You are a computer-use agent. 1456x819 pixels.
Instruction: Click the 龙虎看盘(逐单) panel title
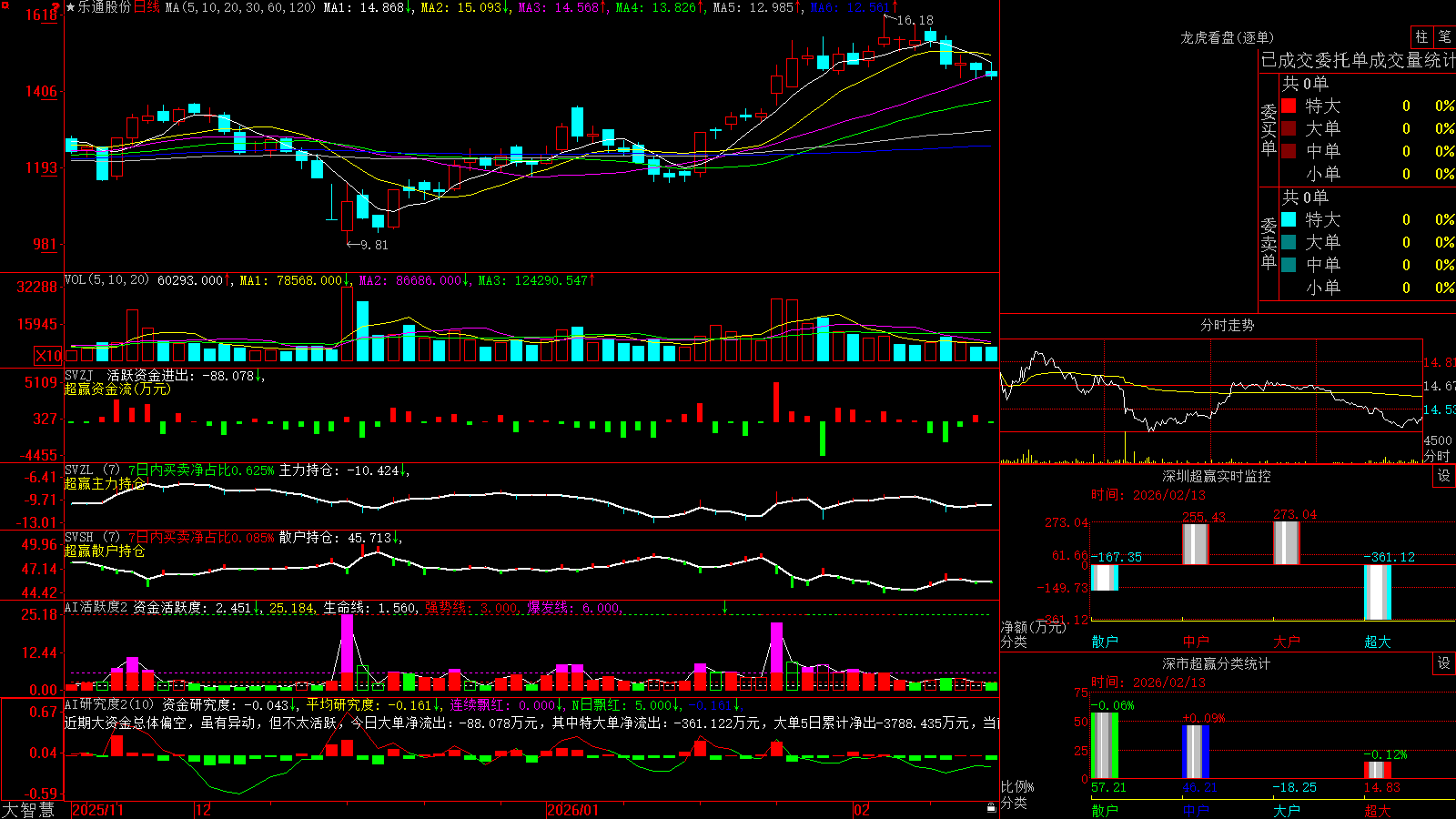pos(1227,37)
